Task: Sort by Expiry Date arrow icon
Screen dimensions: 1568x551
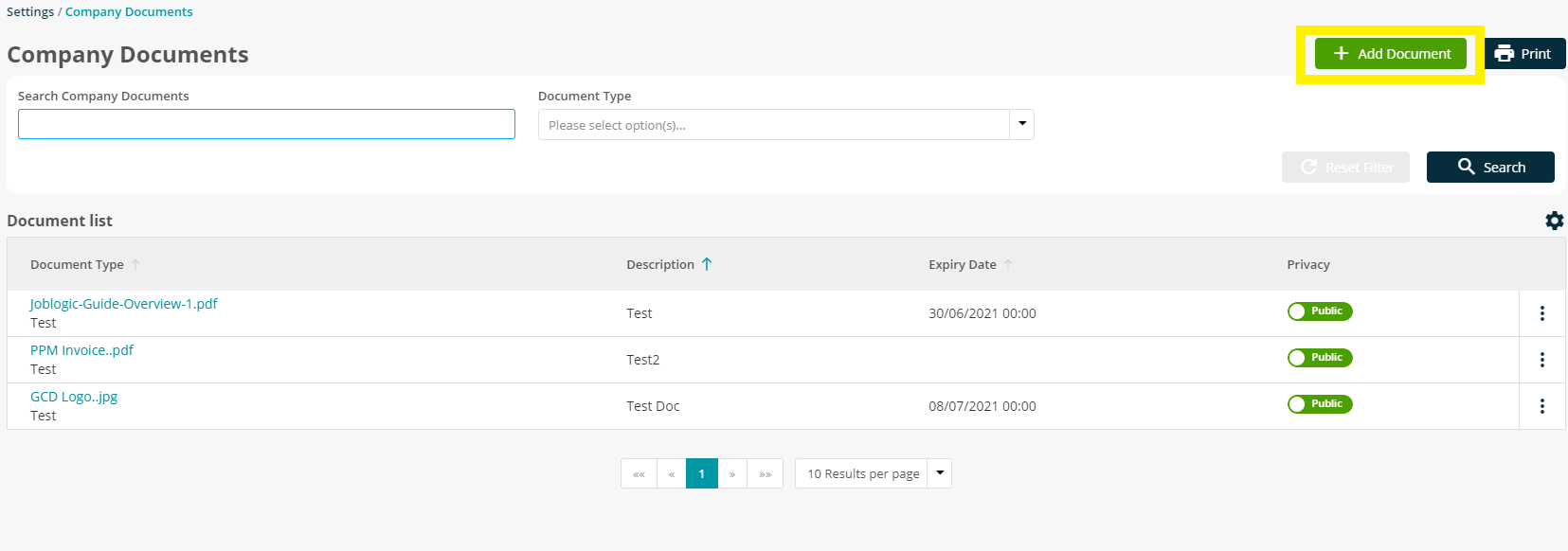Action: click(1008, 265)
